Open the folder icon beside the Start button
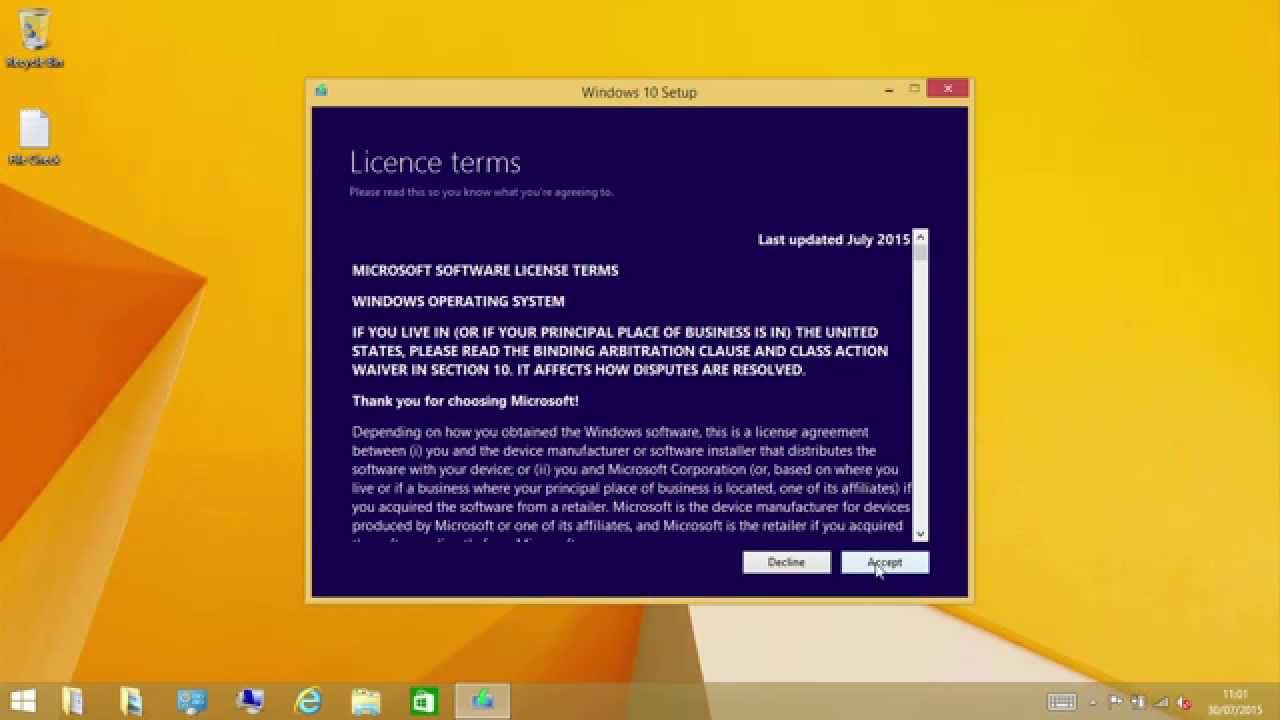The image size is (1280, 720). click(x=73, y=701)
